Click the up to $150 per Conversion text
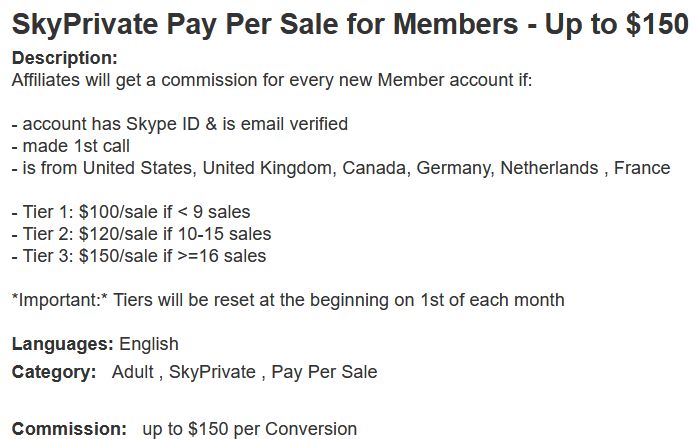Image resolution: width=699 pixels, height=439 pixels. point(250,429)
